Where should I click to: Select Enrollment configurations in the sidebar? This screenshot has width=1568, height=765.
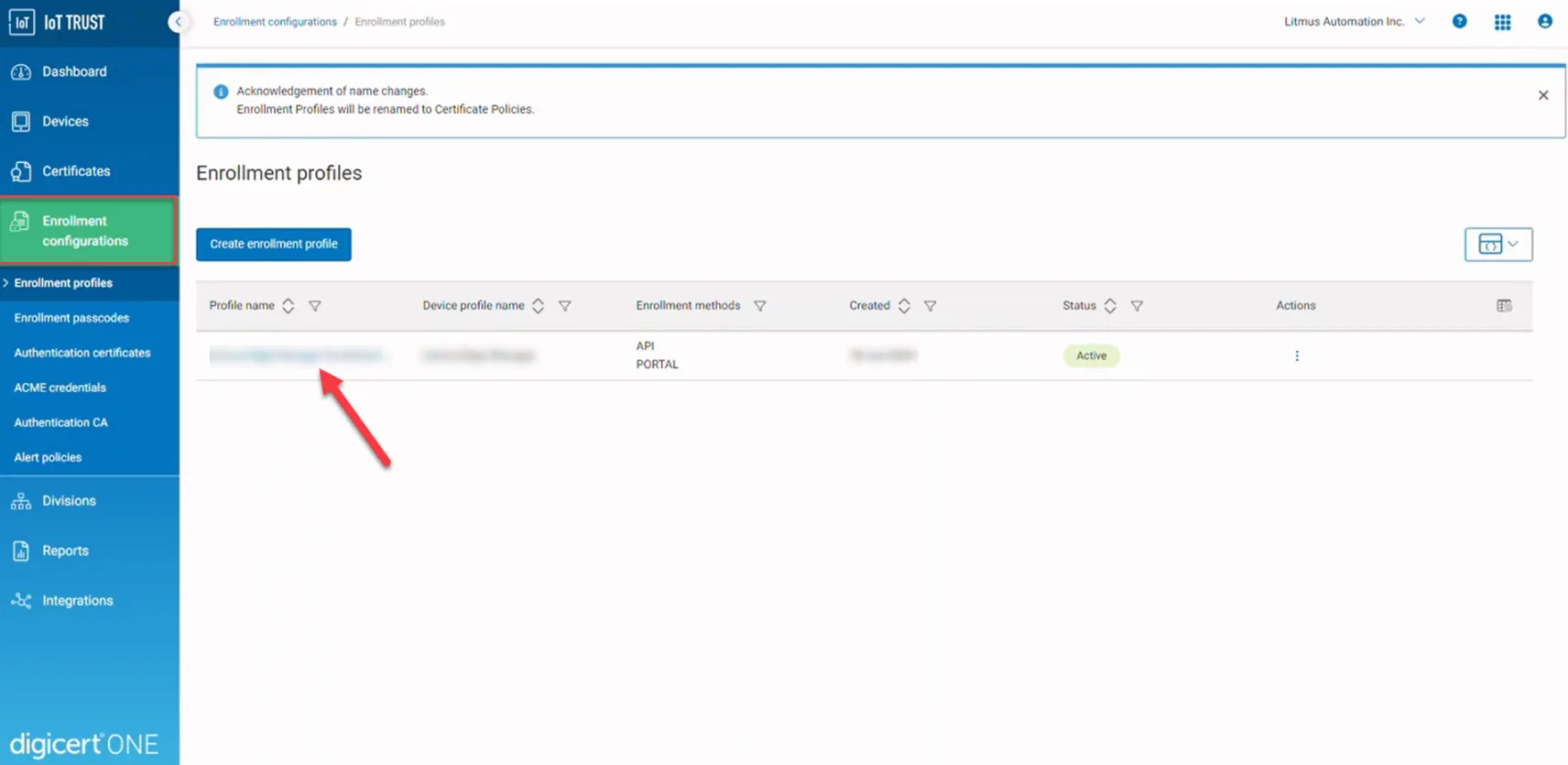[88, 231]
